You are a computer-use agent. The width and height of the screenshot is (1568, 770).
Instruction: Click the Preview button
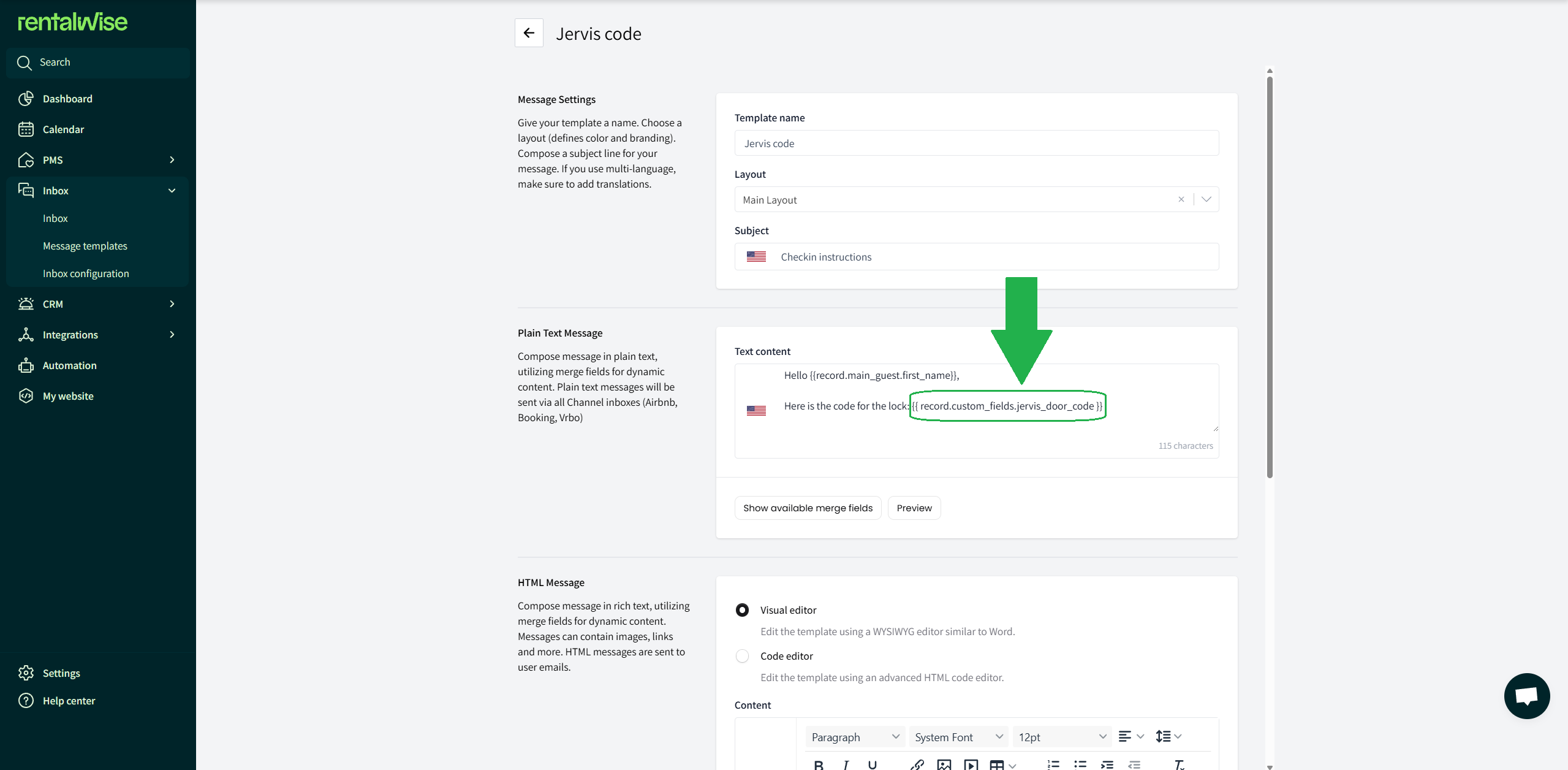914,508
